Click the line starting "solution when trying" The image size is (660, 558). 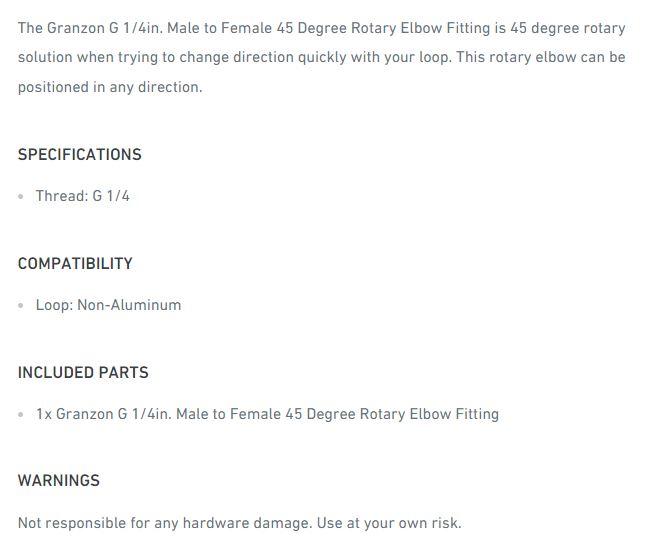tap(320, 57)
